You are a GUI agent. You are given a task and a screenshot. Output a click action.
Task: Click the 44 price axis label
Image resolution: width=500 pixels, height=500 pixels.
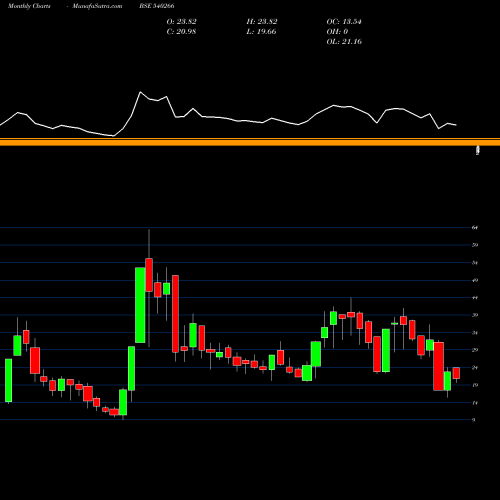click(x=475, y=298)
